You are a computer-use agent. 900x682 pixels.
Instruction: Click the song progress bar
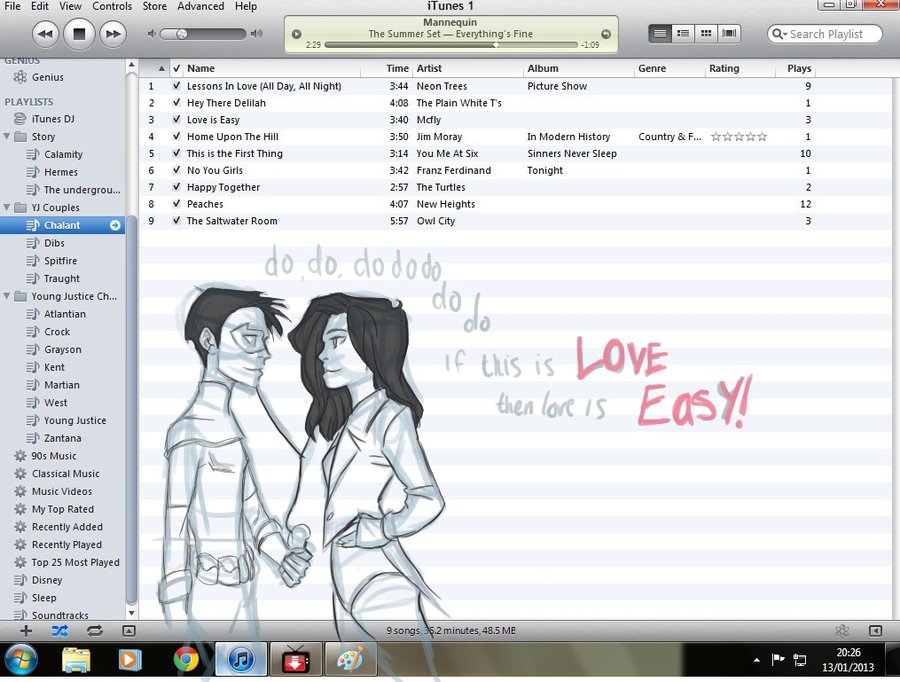(x=451, y=45)
